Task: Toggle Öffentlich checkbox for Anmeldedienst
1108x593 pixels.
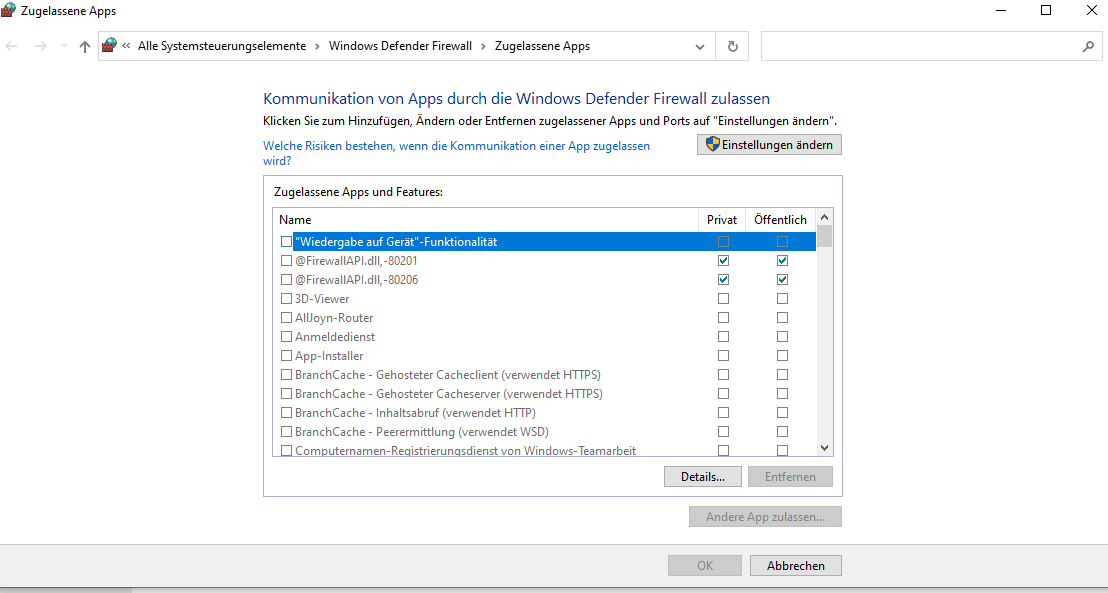Action: (782, 337)
